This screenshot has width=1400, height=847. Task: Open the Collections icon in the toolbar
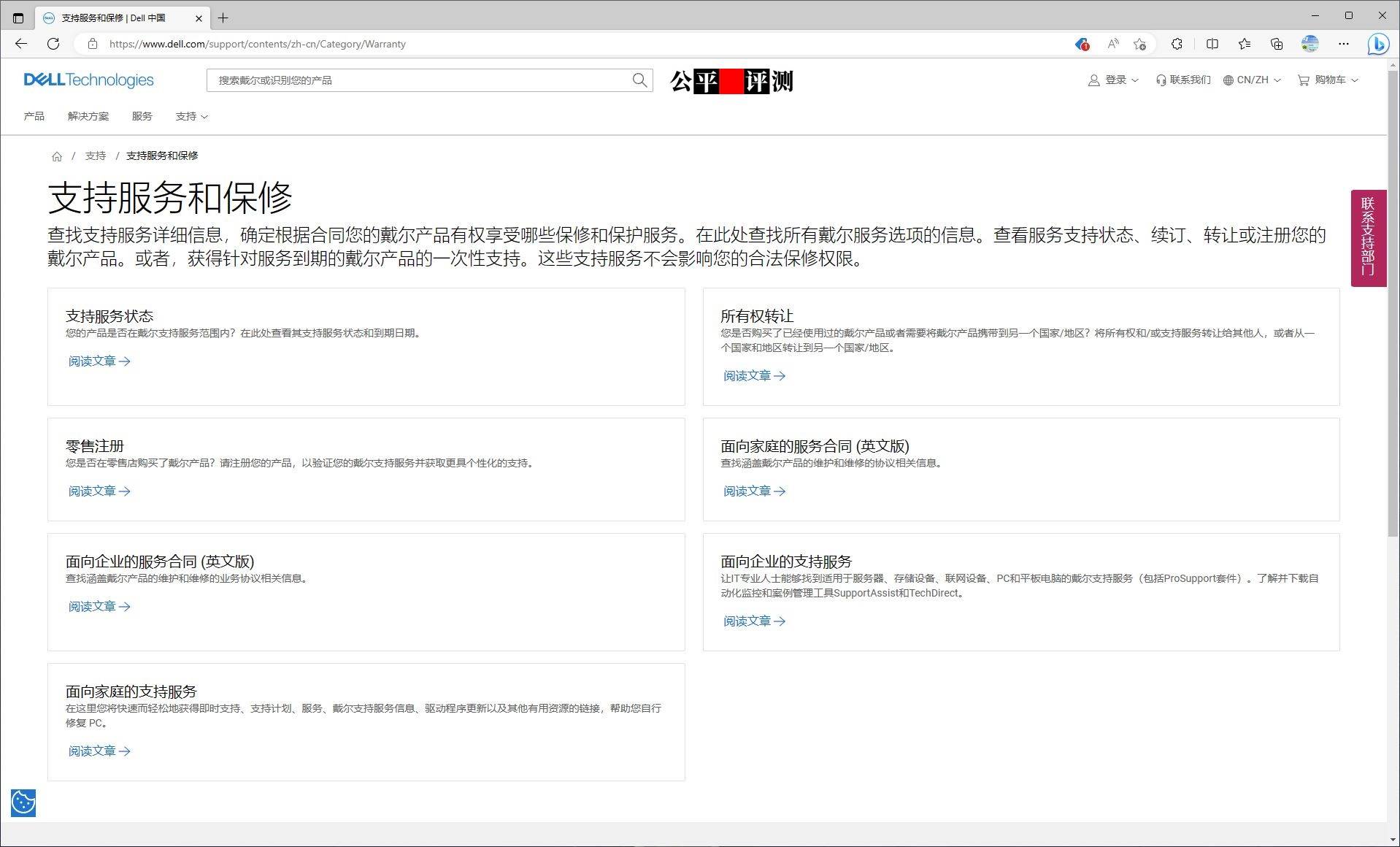tap(1277, 44)
